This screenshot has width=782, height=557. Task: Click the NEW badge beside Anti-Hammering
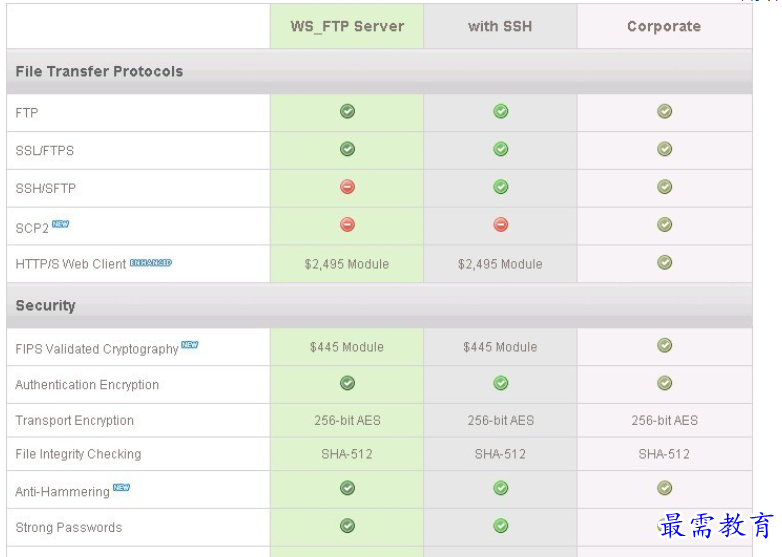[x=121, y=487]
